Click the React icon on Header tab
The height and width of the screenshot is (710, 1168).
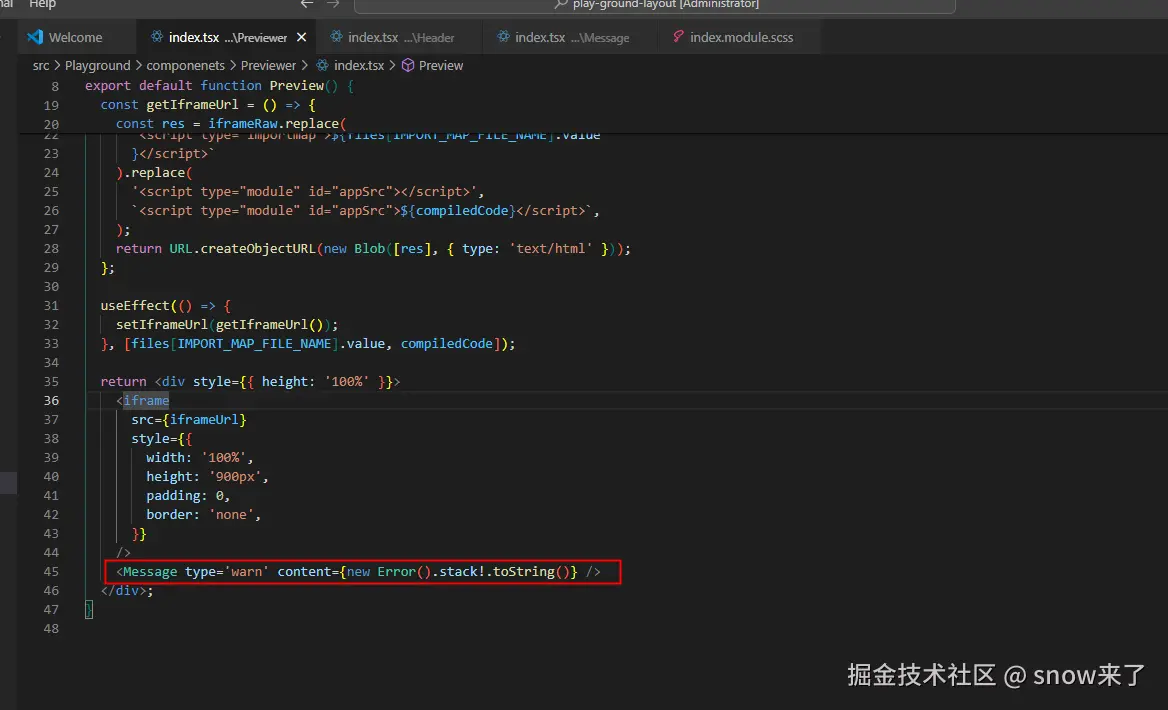(x=337, y=37)
